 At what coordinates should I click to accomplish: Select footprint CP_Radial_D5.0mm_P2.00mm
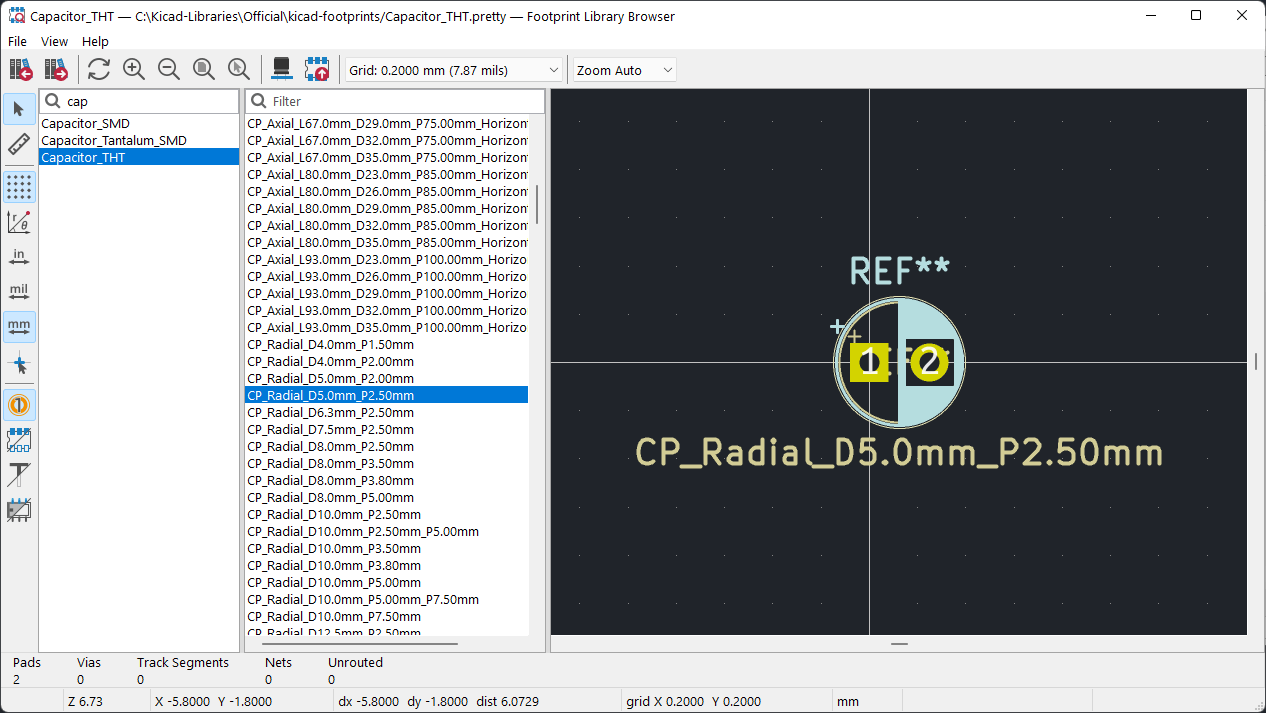[x=387, y=379]
